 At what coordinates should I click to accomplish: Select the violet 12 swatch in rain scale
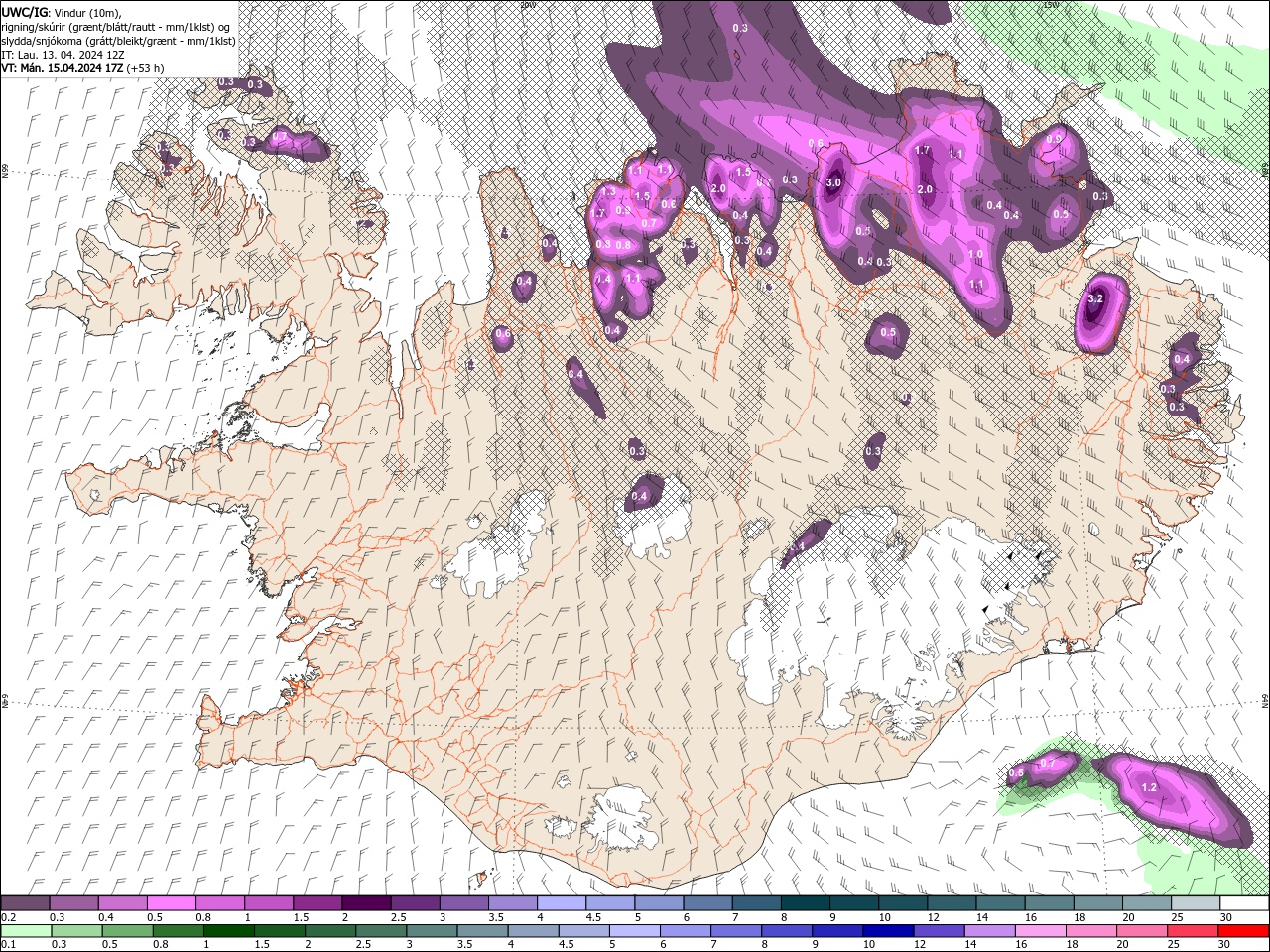[x=939, y=931]
